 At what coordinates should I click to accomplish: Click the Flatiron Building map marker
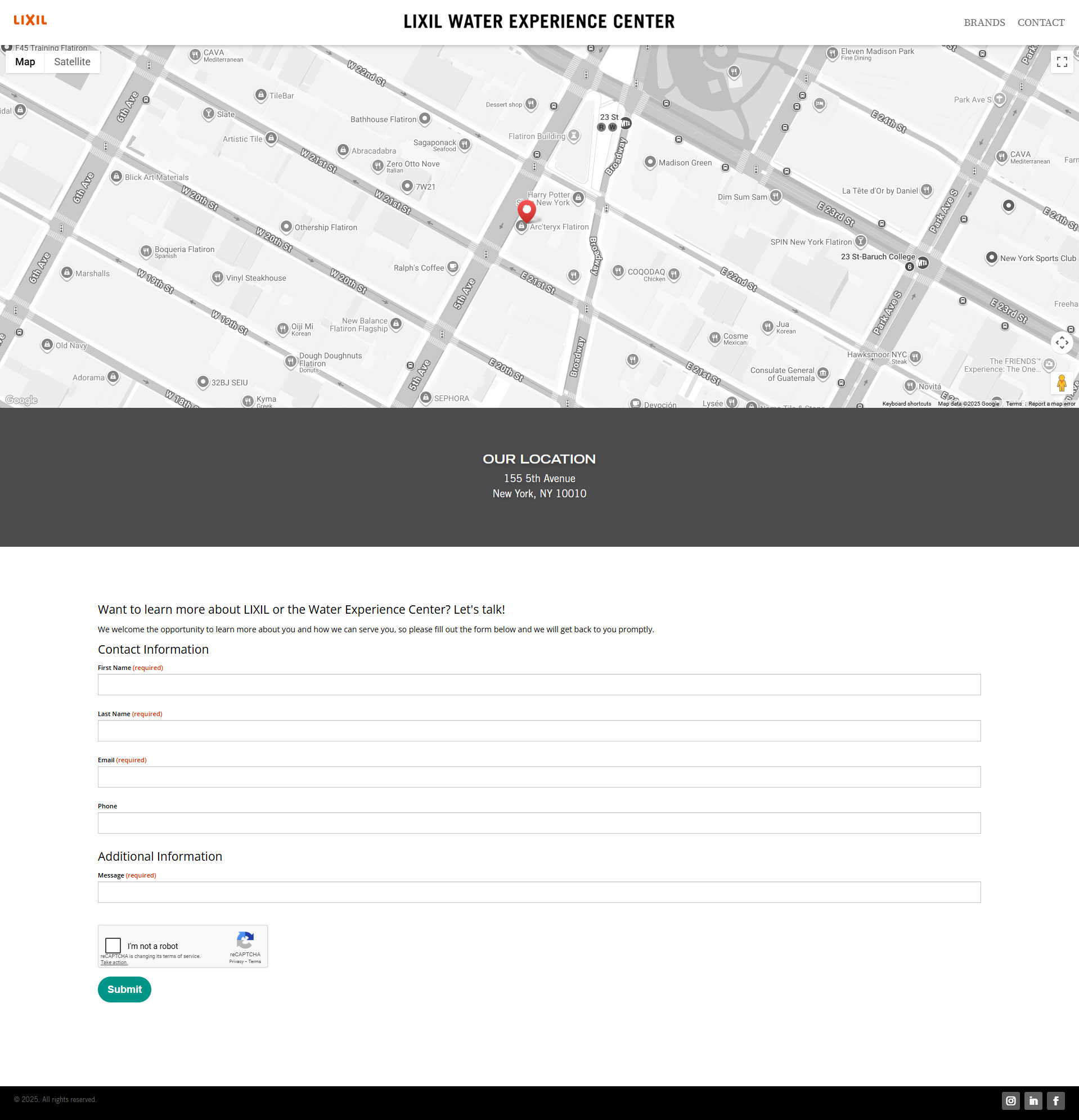[x=574, y=136]
